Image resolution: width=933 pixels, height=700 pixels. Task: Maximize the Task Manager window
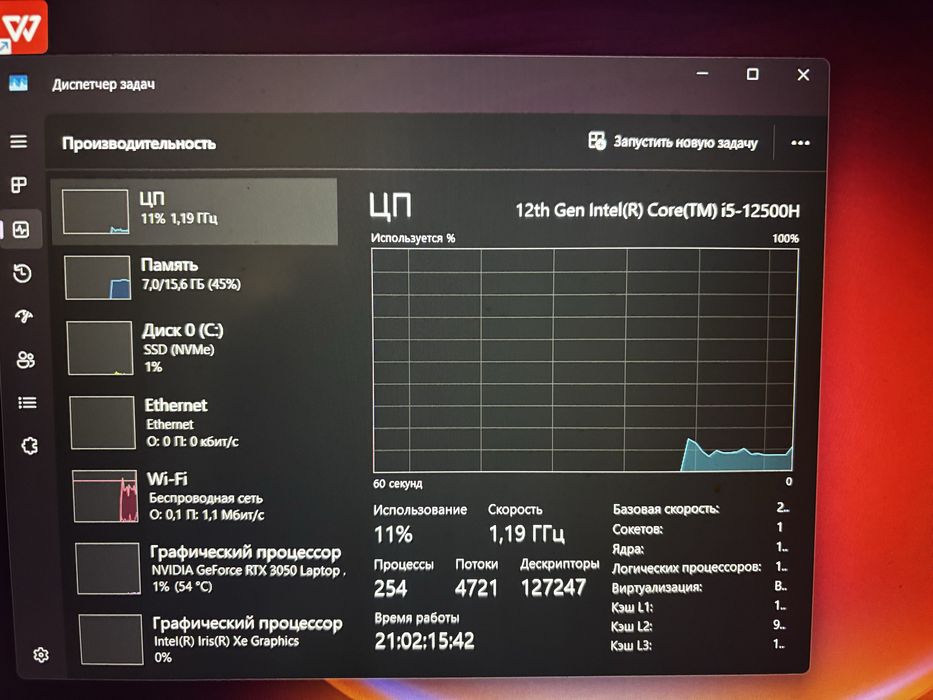point(753,74)
